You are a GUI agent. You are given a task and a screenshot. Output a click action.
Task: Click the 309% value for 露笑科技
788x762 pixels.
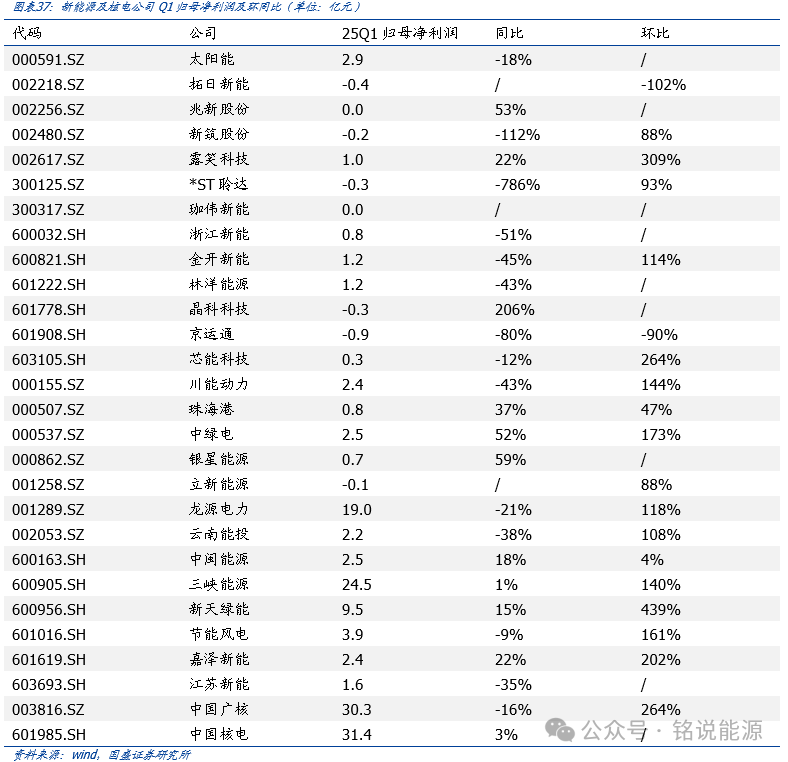pos(661,160)
